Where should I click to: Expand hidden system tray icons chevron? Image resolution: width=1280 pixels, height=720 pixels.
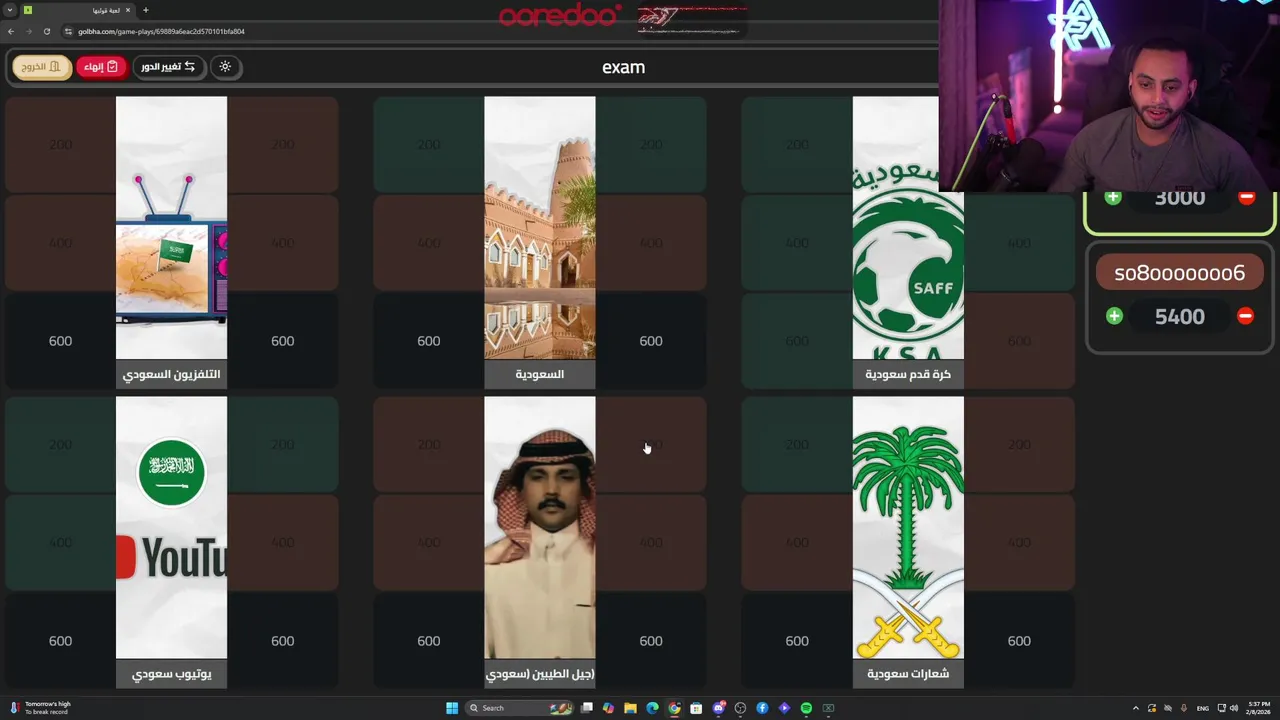click(x=1135, y=708)
